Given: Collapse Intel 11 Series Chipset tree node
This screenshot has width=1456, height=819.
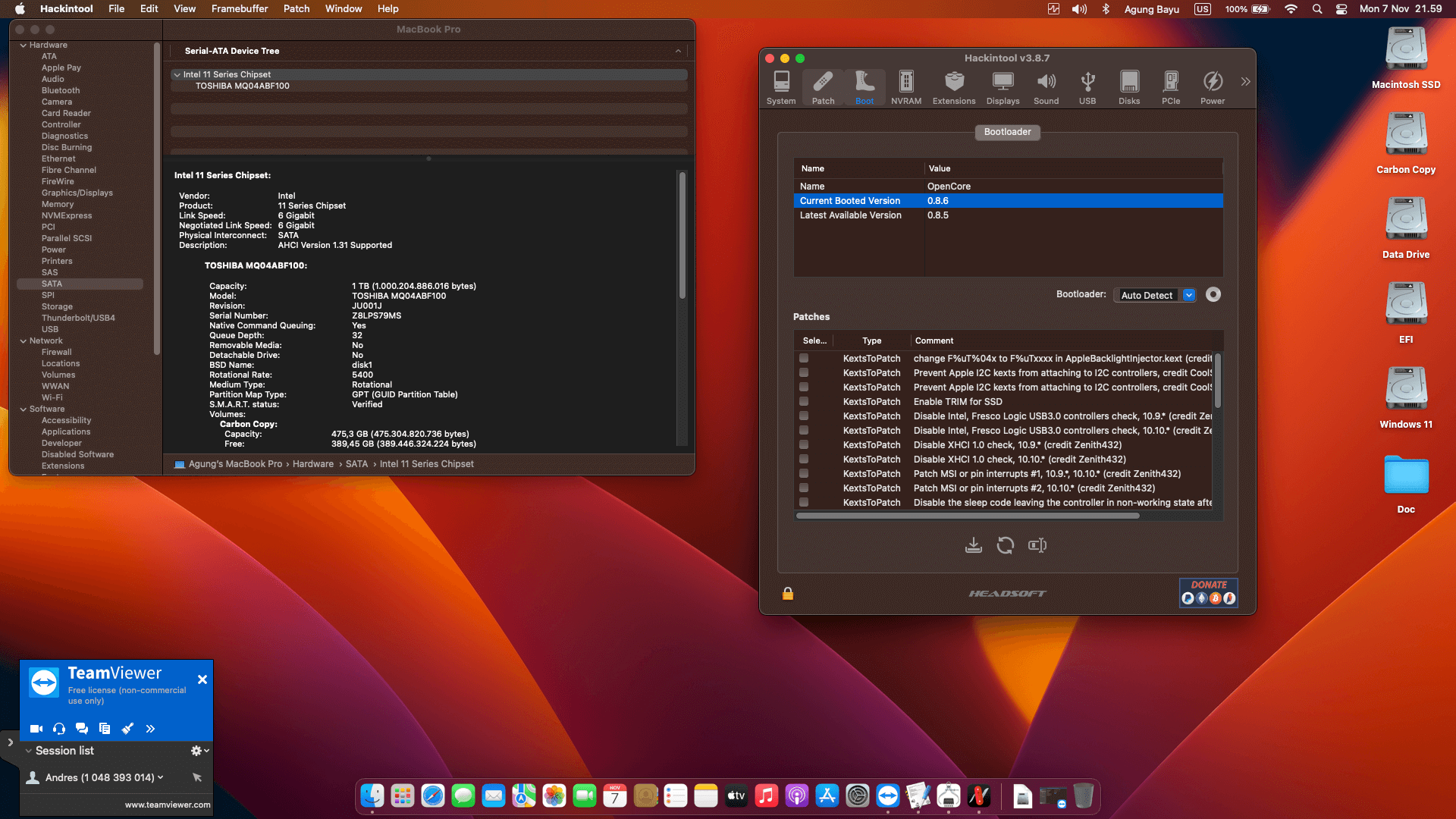Looking at the screenshot, I should pyautogui.click(x=177, y=75).
